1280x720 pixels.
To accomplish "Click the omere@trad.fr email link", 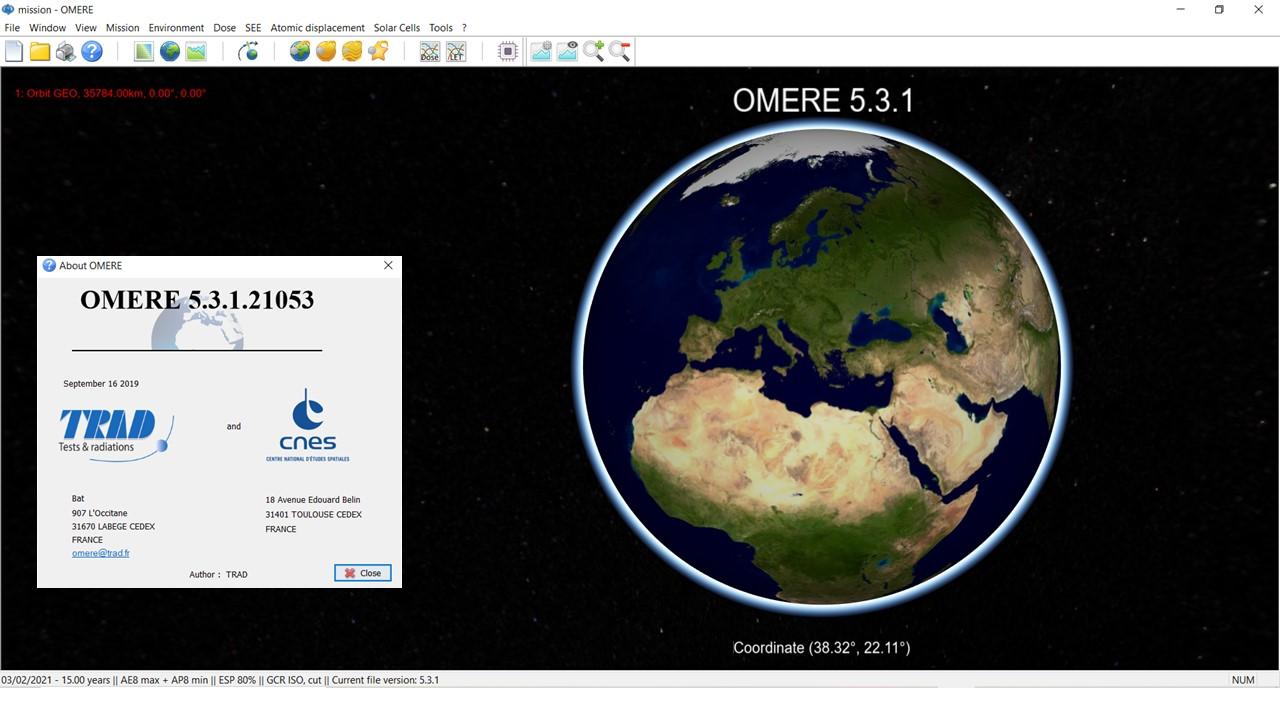I will click(100, 553).
